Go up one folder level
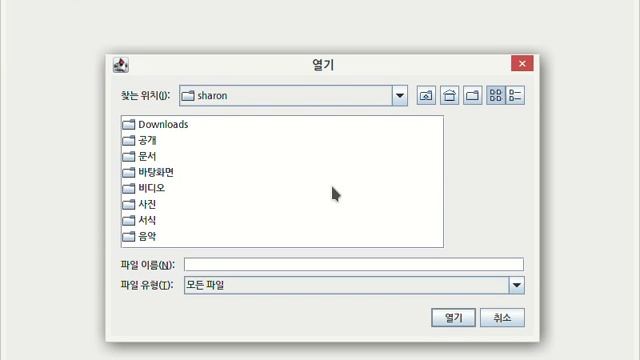The width and height of the screenshot is (640, 360). pos(426,96)
